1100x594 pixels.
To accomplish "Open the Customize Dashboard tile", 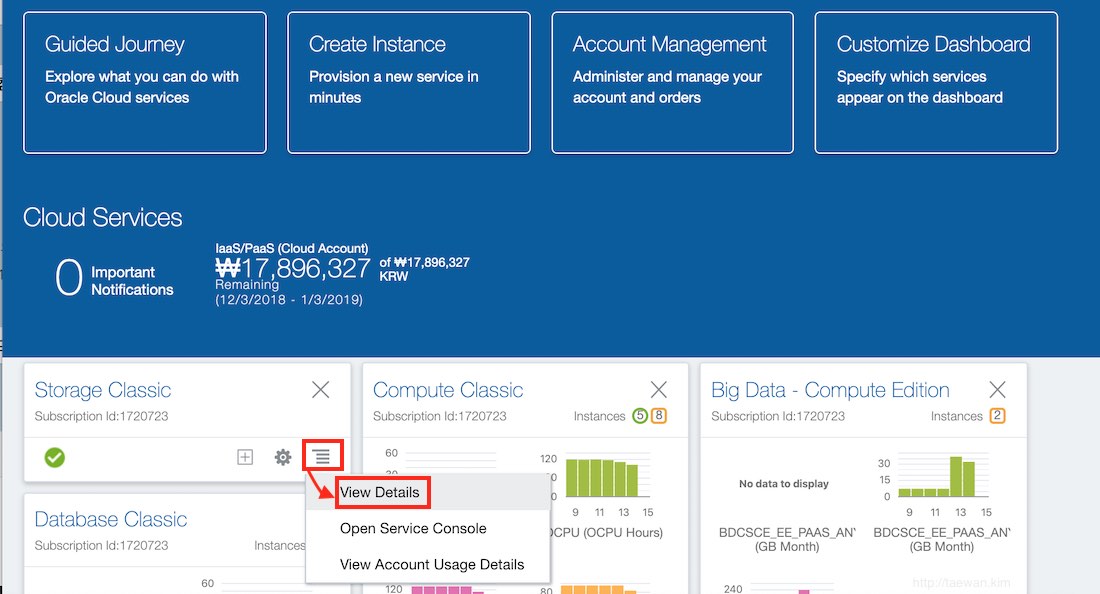I will 936,83.
